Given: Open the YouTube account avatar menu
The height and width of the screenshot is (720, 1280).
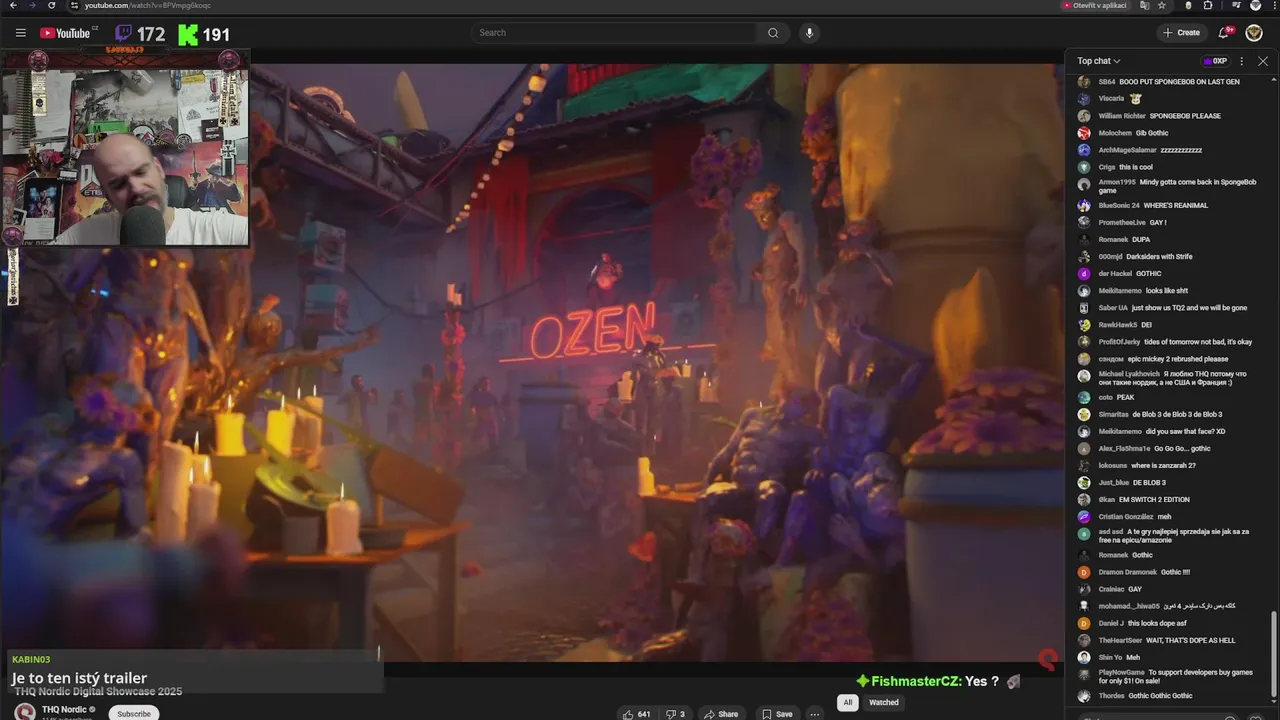Looking at the screenshot, I should click(1254, 33).
